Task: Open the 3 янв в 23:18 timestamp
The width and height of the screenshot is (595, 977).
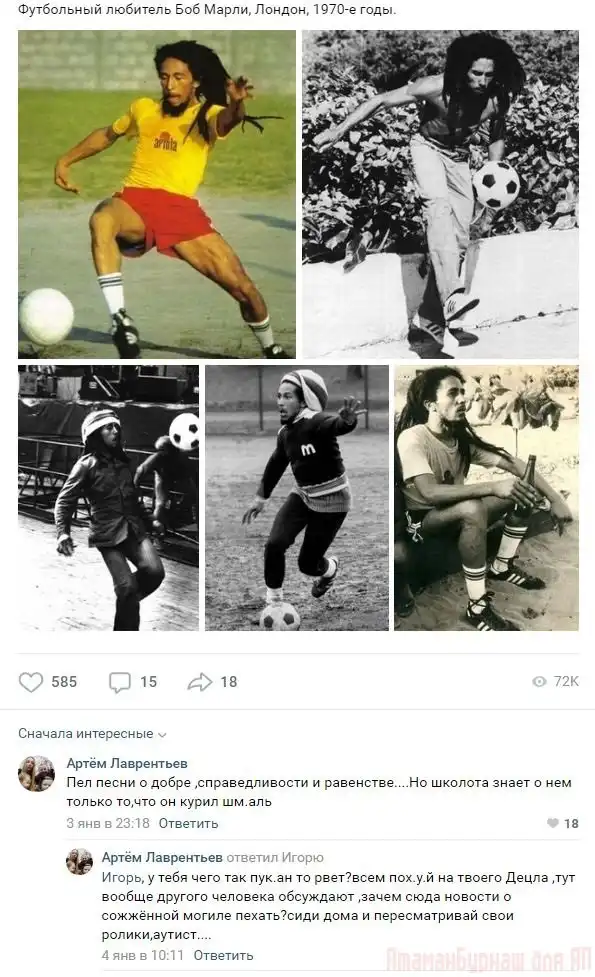Action: (x=108, y=823)
